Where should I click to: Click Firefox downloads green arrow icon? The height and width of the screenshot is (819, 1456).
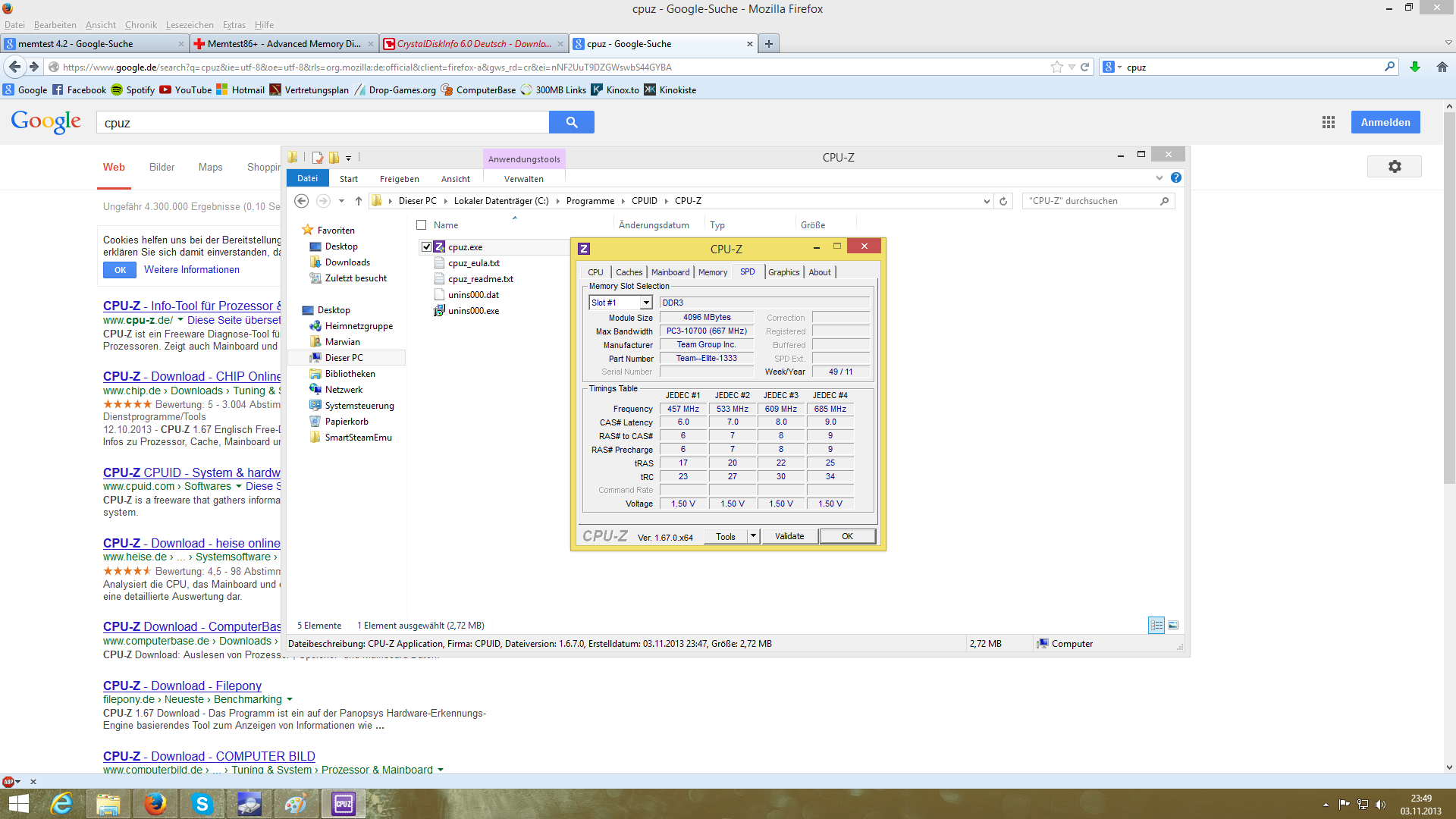pos(1414,67)
